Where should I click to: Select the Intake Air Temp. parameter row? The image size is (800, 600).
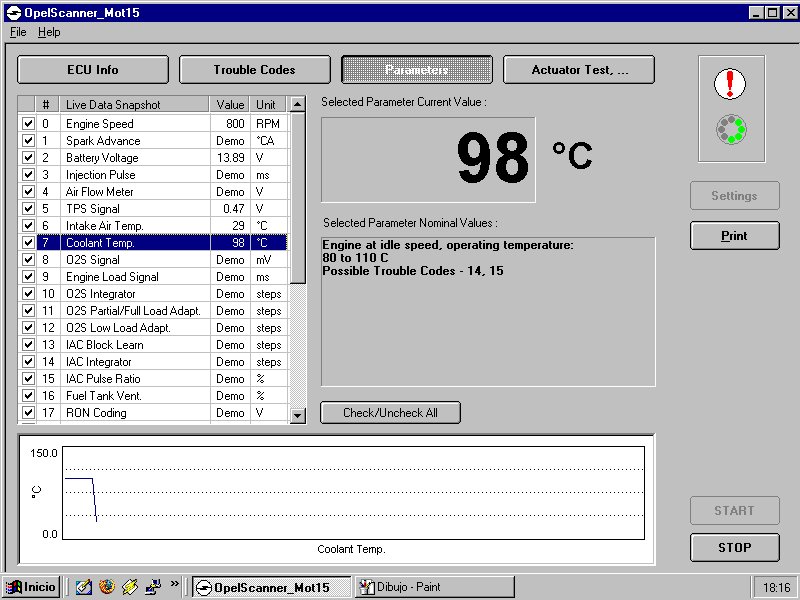point(153,226)
